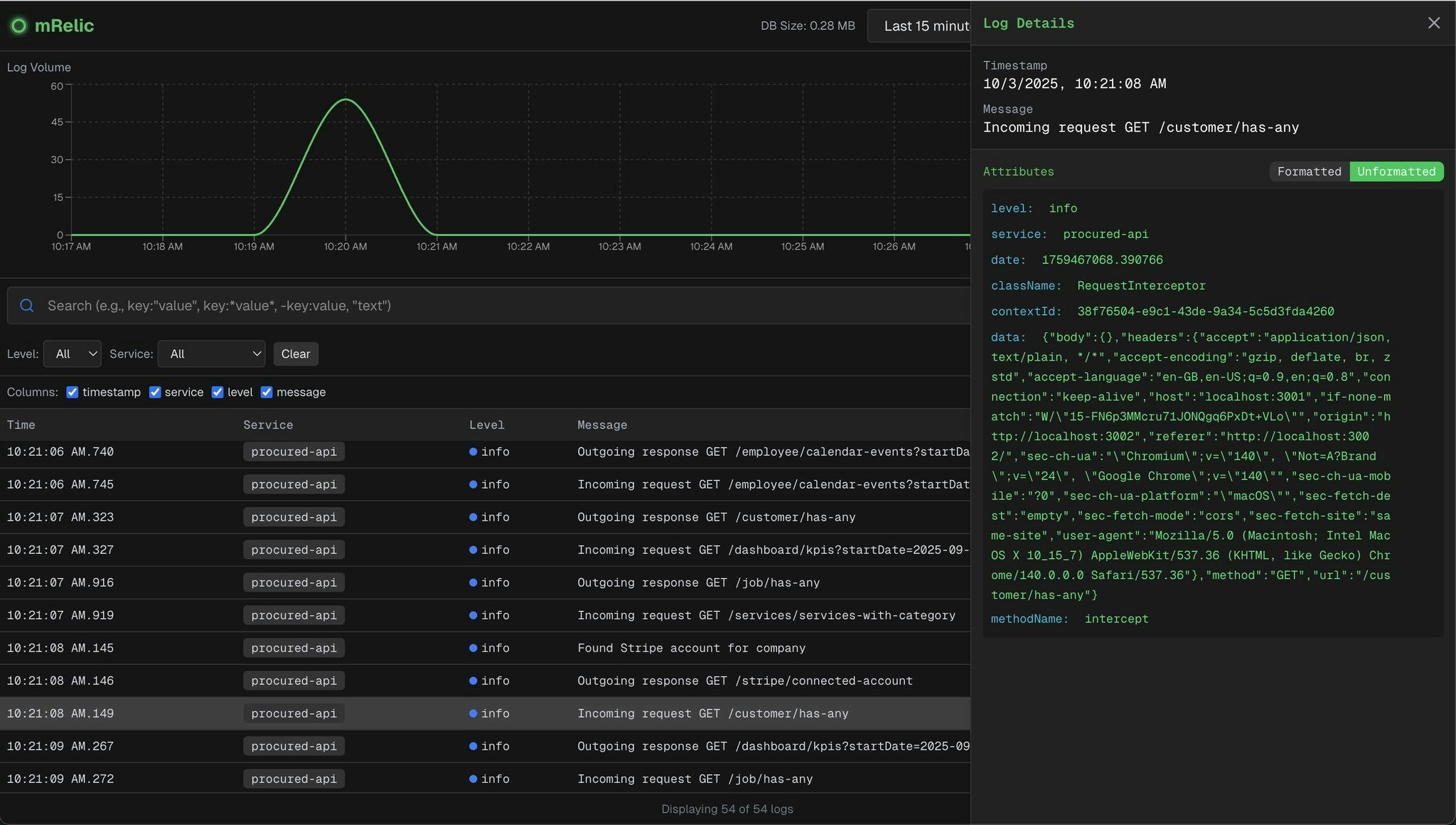Click blue info dot on 10:21:08.145 row
This screenshot has width=1456, height=825.
[x=473, y=649]
